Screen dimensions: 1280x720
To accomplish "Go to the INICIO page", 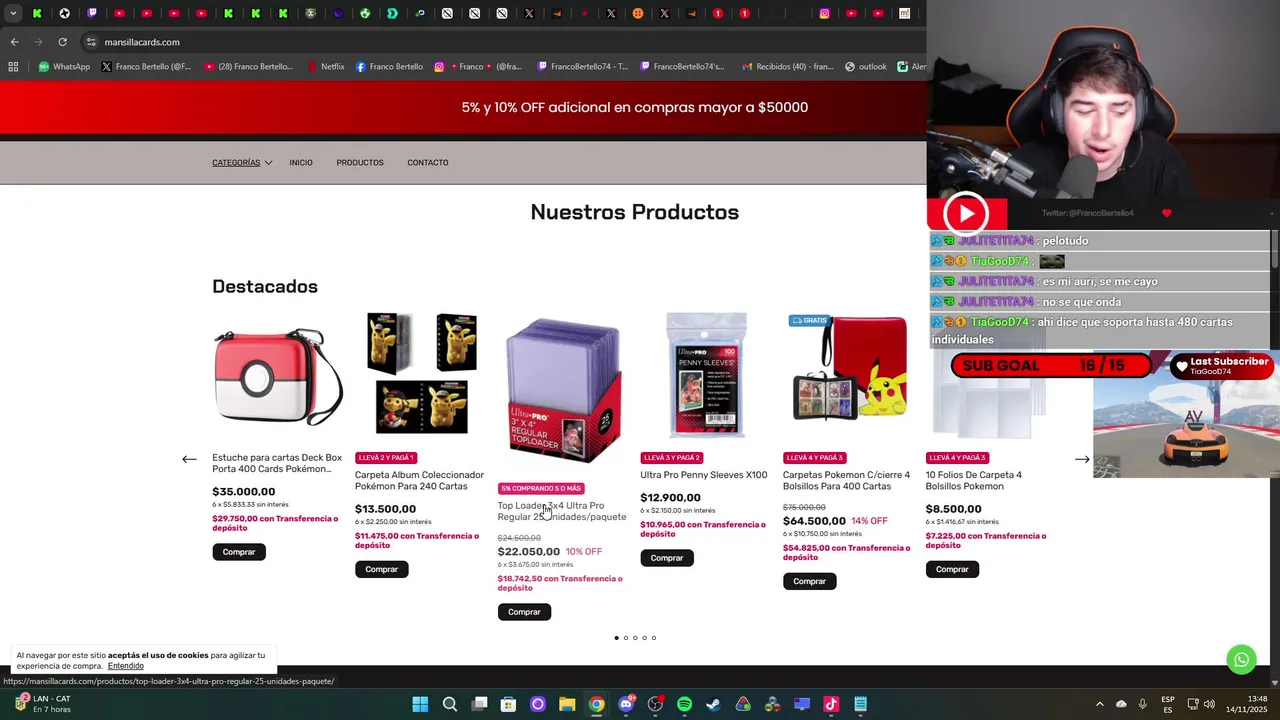I will click(301, 163).
